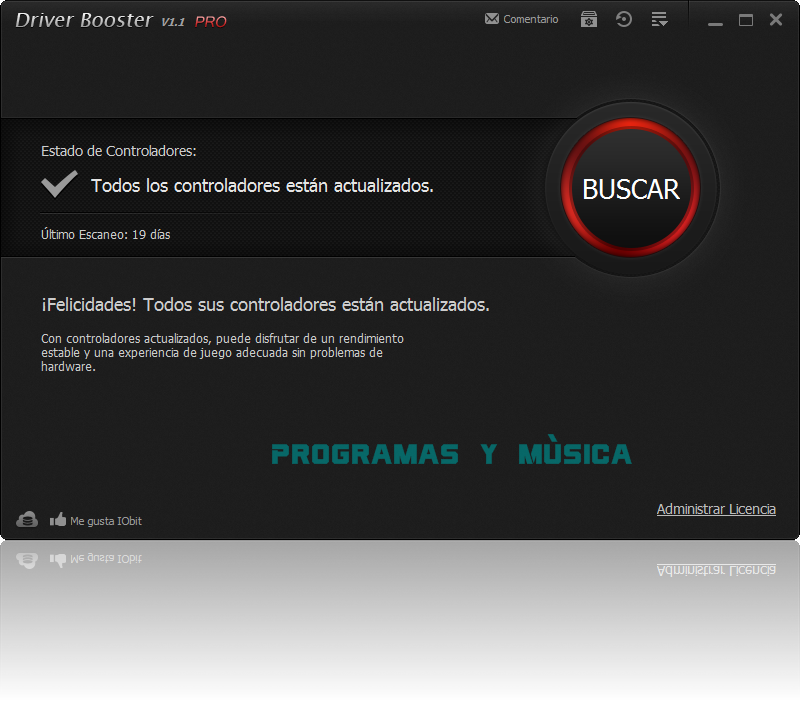800x702 pixels.
Task: Open the Administrar Licencia link
Action: pyautogui.click(x=716, y=509)
